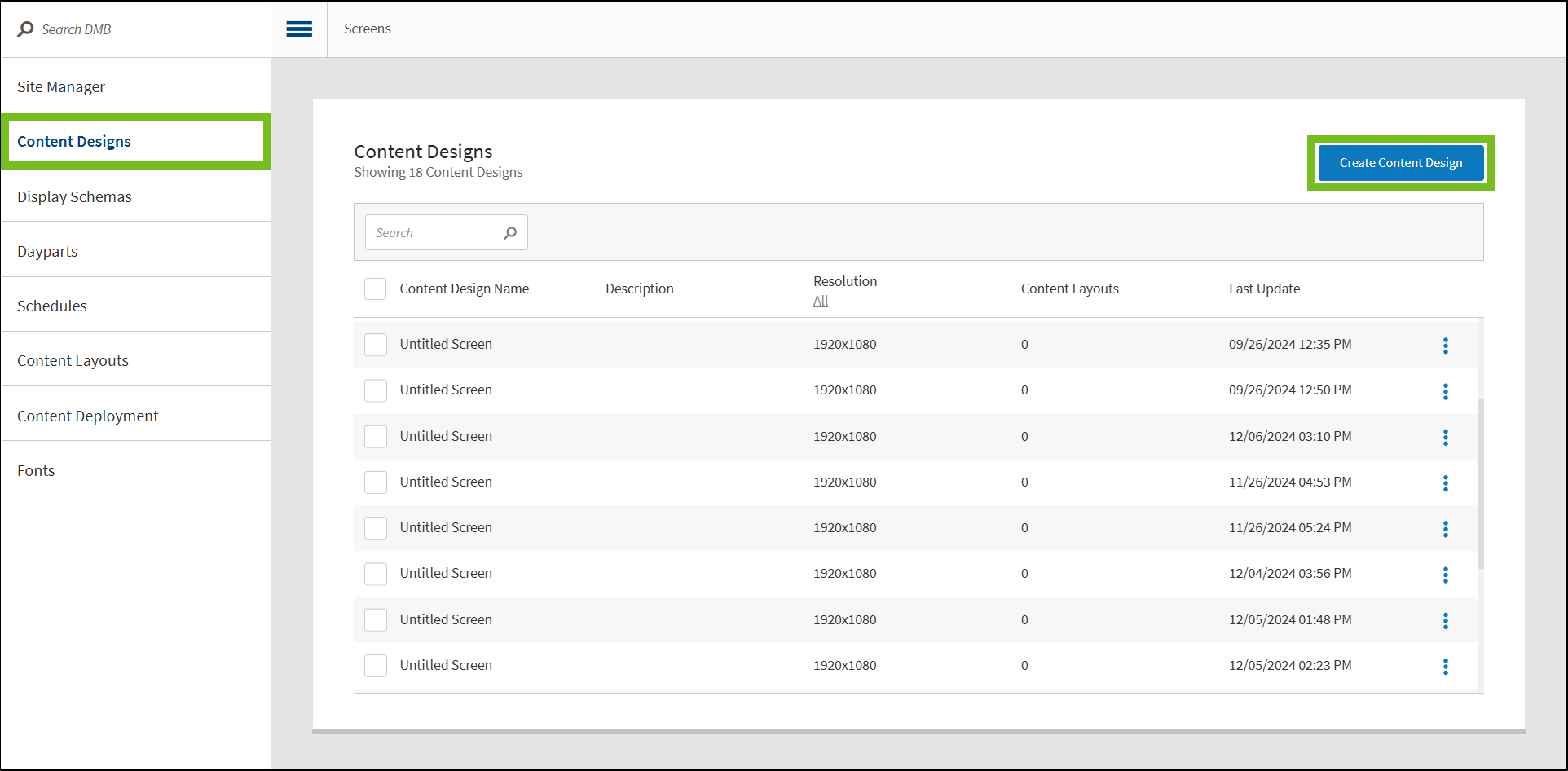Open three-dot menu for 09/26/2024 12:35 PM row
Image resolution: width=1568 pixels, height=771 pixels.
pos(1445,346)
